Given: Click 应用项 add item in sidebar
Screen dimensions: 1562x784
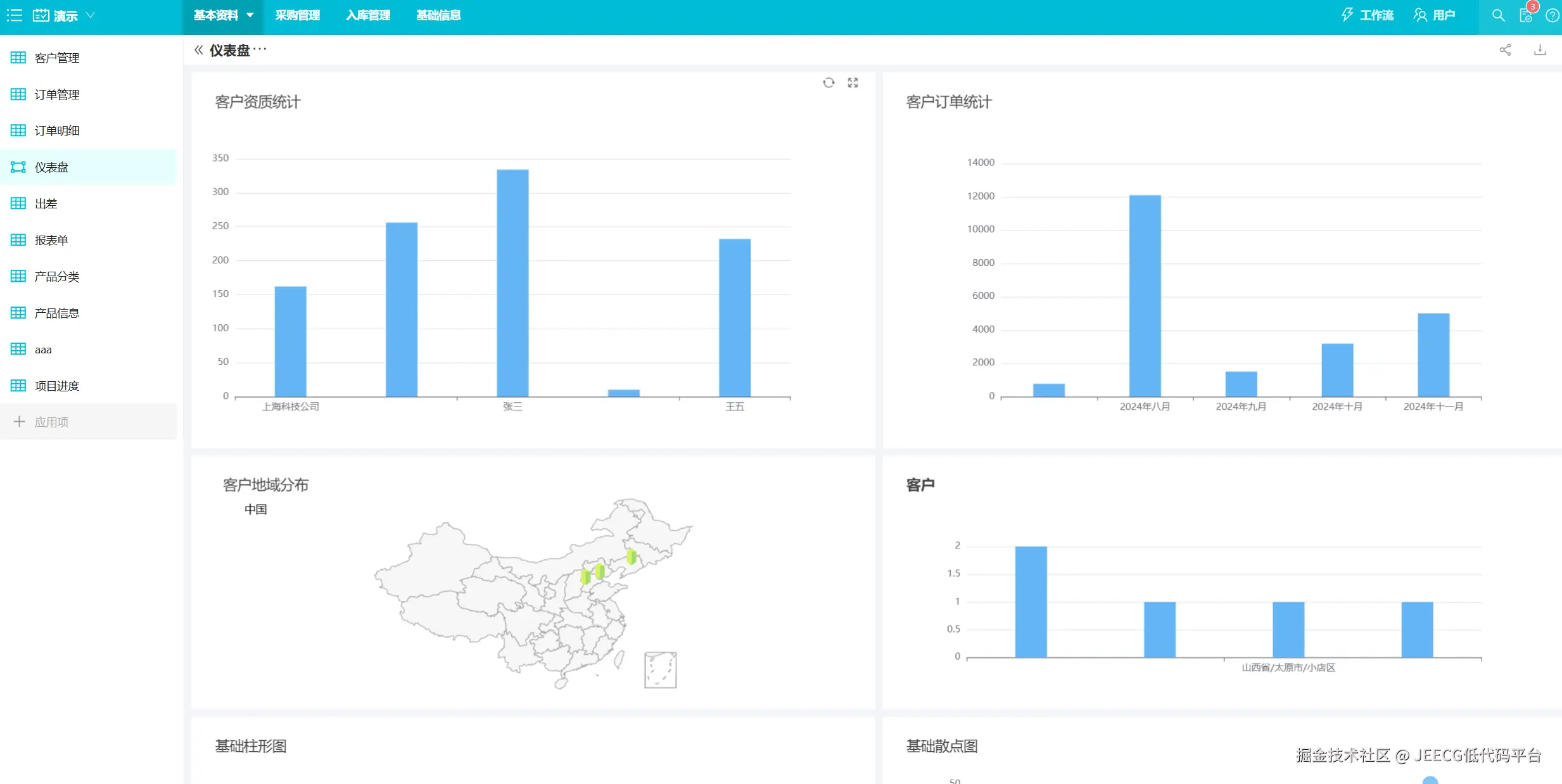Looking at the screenshot, I should click(x=51, y=422).
